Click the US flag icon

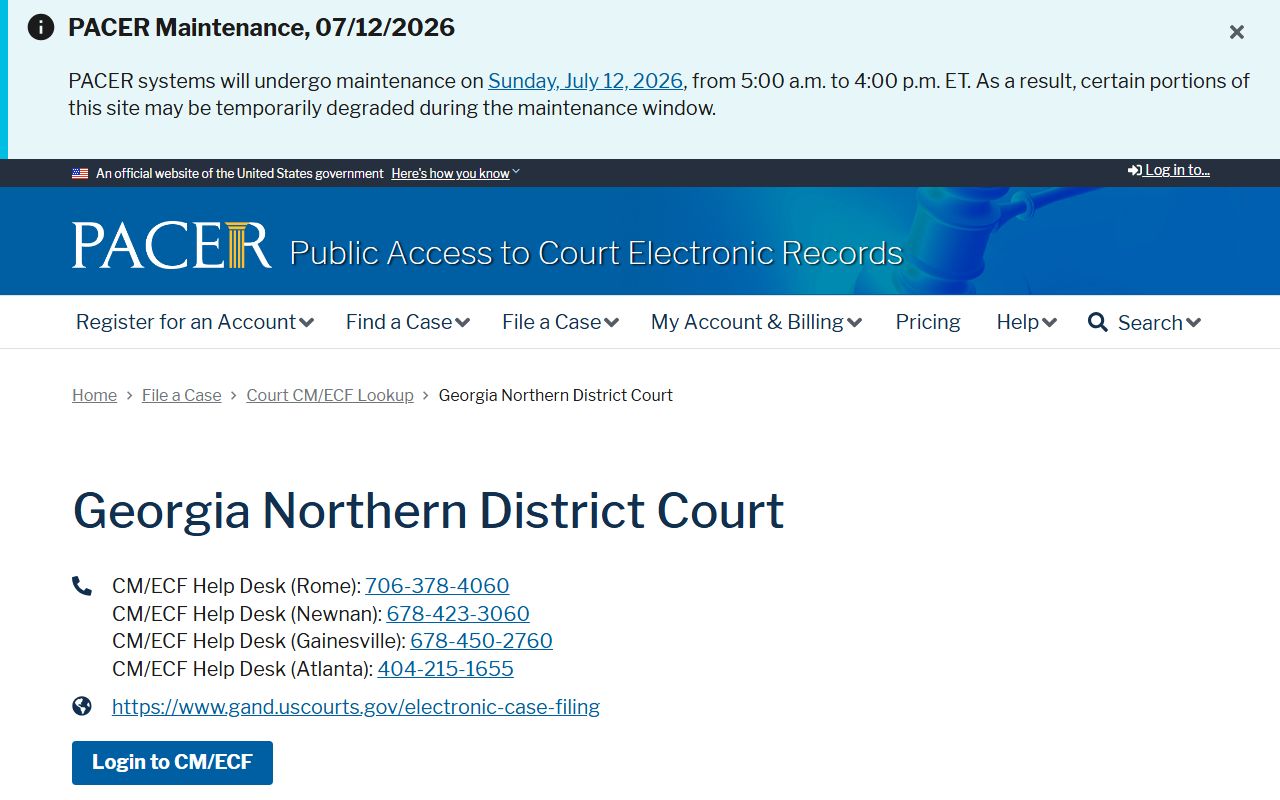(x=80, y=173)
